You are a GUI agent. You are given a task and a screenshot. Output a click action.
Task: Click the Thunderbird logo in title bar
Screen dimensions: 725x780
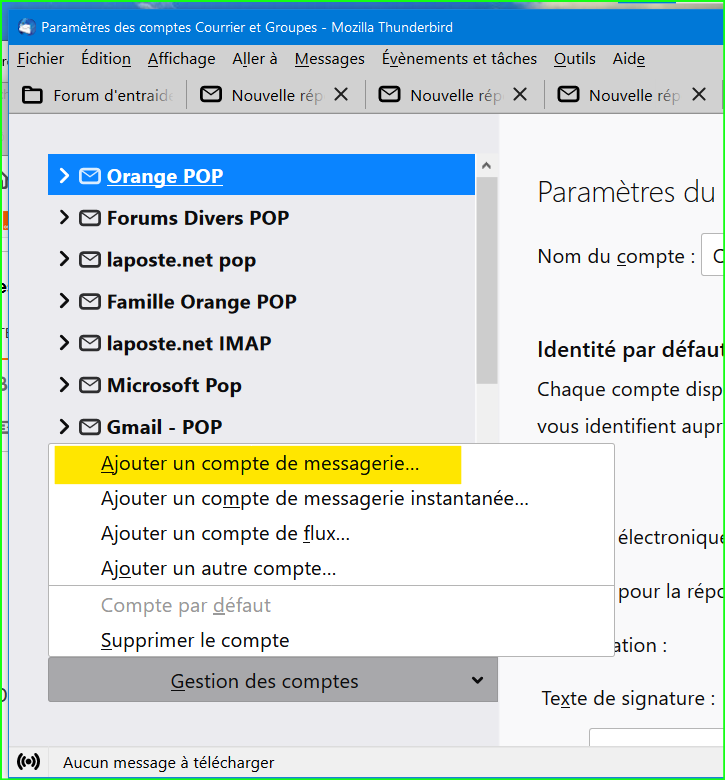click(x=27, y=27)
